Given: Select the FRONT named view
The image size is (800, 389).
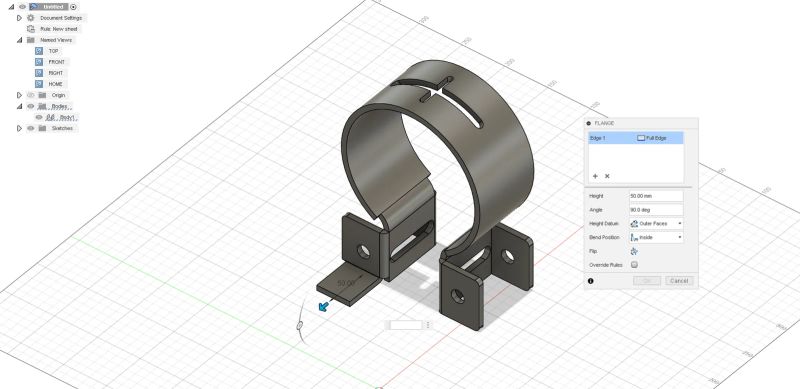Looking at the screenshot, I should [x=57, y=62].
